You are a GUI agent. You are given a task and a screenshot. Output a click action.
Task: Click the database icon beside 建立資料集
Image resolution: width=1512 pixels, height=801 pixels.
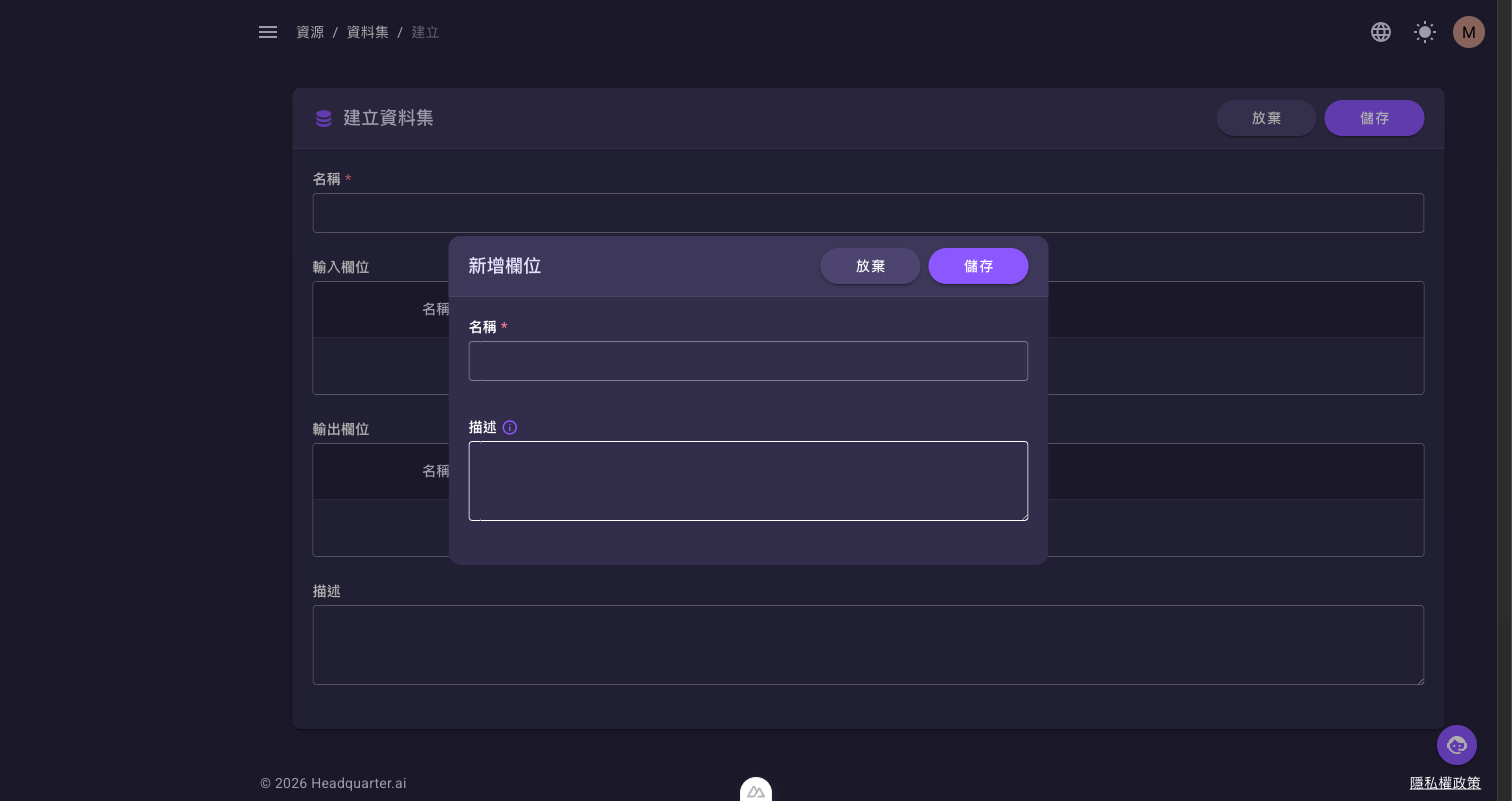324,118
